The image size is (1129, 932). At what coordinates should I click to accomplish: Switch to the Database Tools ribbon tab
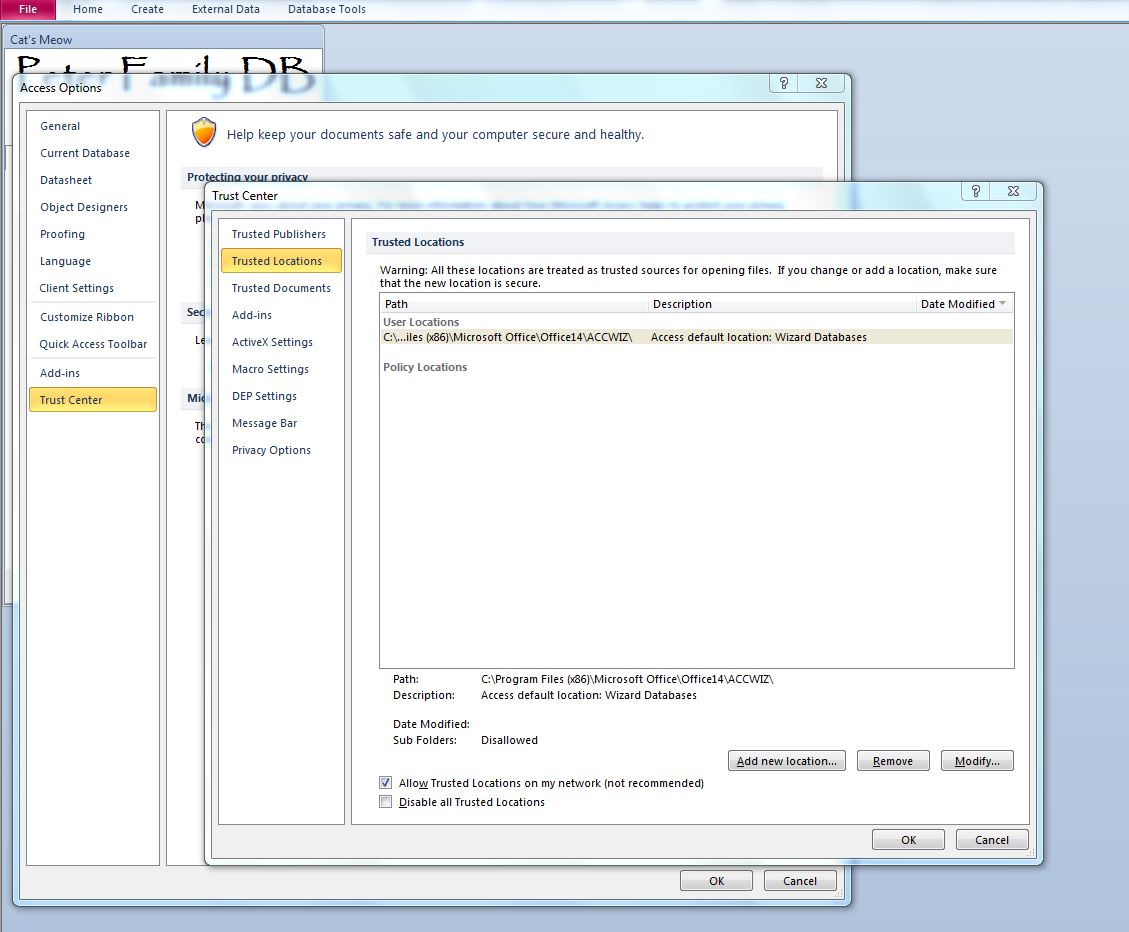[x=326, y=9]
